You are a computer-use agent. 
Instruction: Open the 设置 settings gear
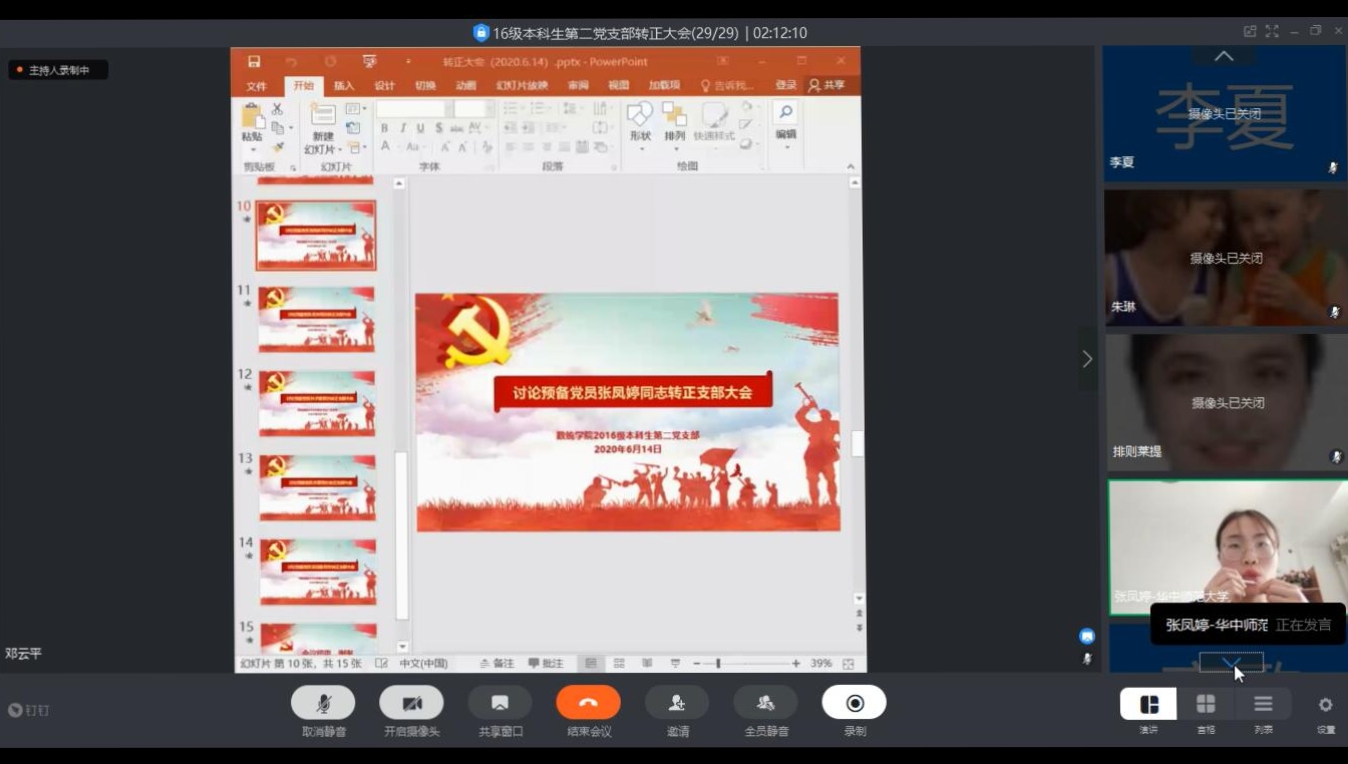click(1325, 704)
